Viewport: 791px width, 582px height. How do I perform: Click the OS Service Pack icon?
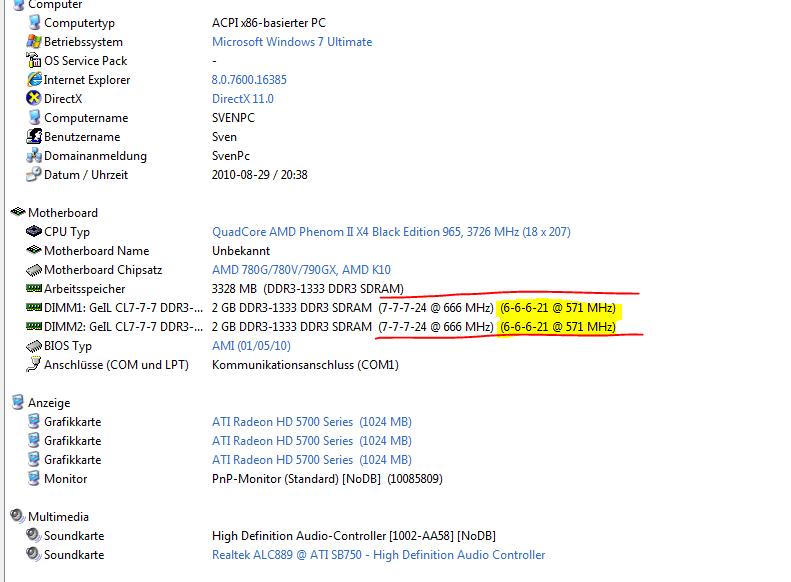click(33, 61)
